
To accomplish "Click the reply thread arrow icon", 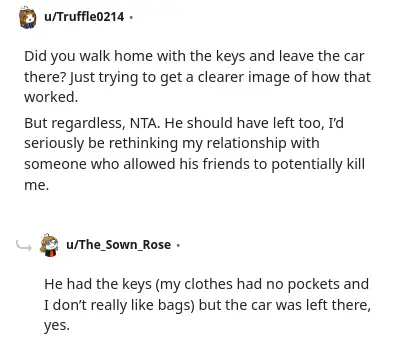I will (x=24, y=246).
